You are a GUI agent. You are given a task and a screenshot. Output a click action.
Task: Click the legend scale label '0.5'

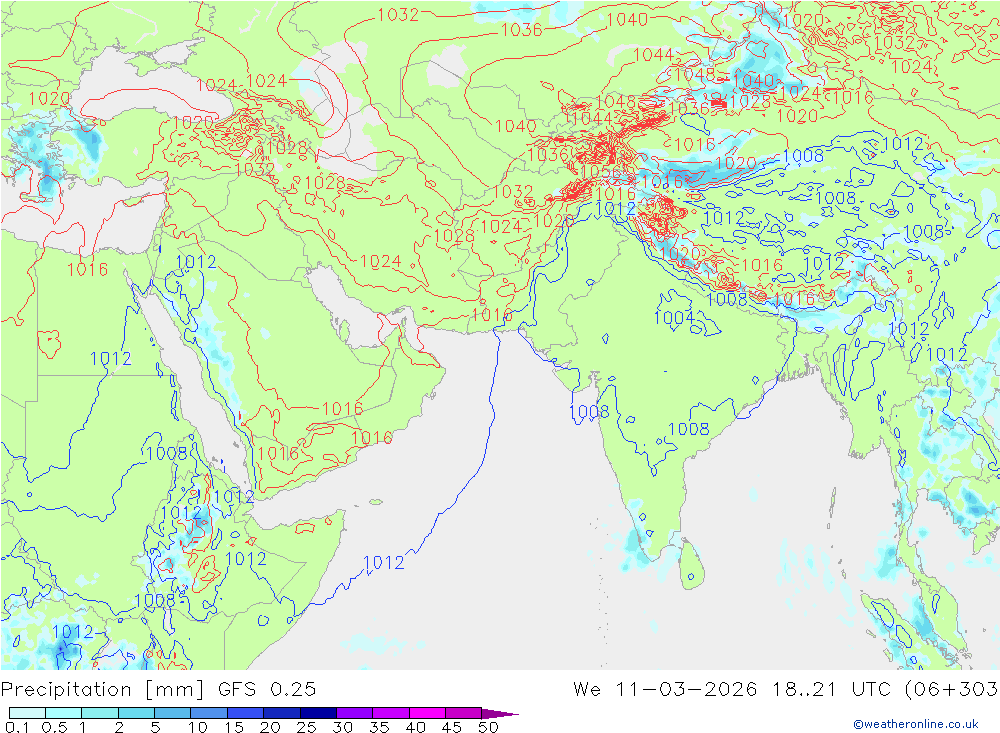[x=54, y=727]
